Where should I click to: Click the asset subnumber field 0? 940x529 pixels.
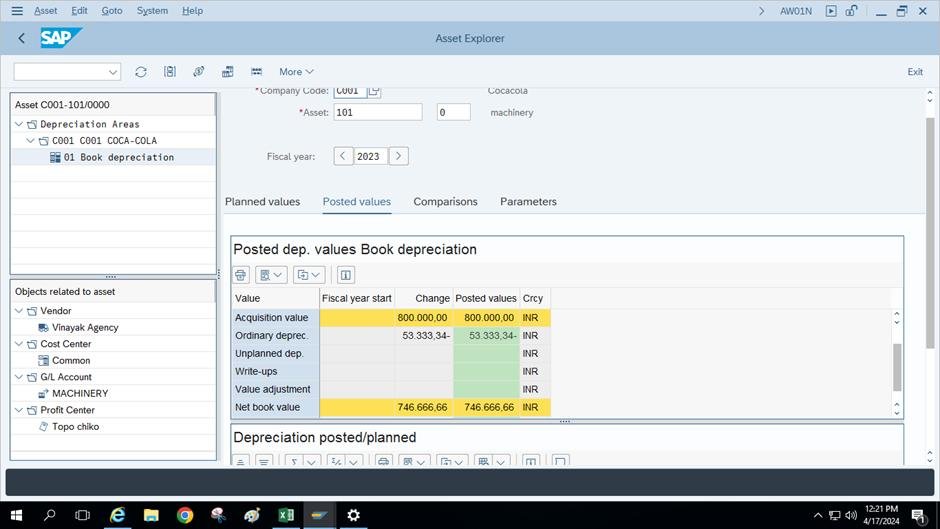pyautogui.click(x=454, y=112)
